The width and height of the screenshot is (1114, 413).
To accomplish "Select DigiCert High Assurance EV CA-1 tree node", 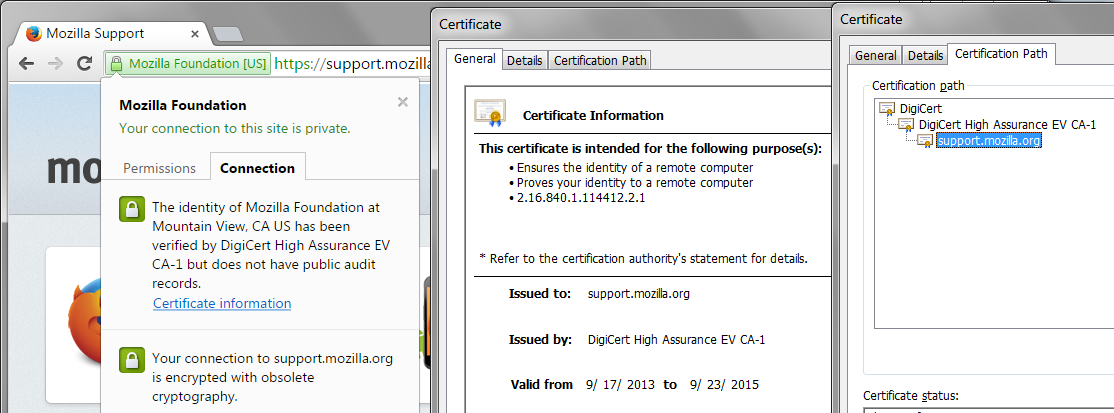I will pos(1007,124).
